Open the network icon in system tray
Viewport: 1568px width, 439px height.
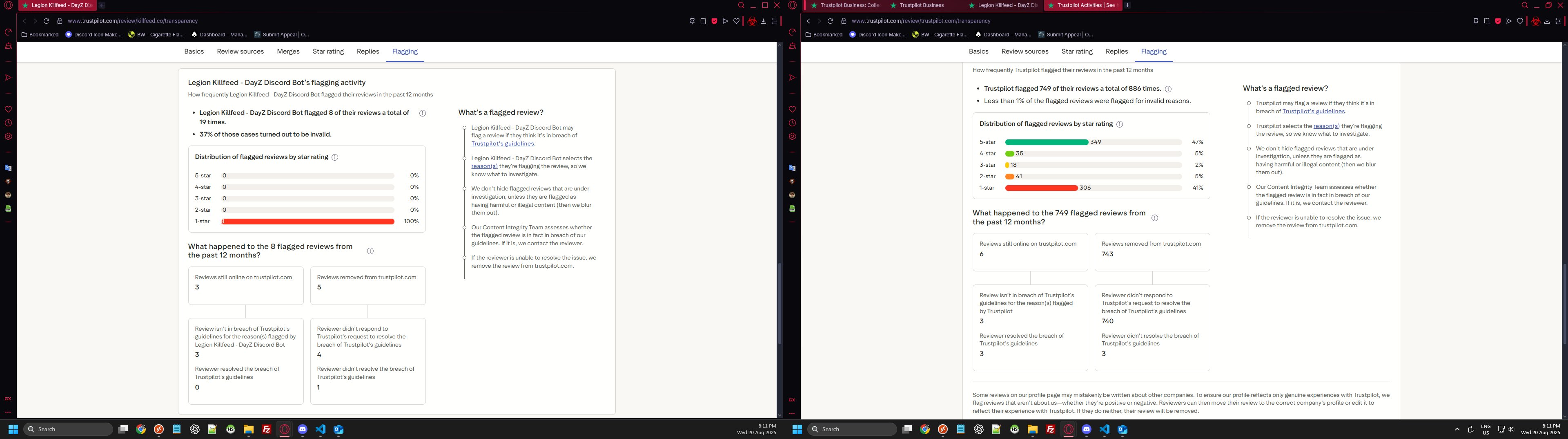click(1502, 429)
